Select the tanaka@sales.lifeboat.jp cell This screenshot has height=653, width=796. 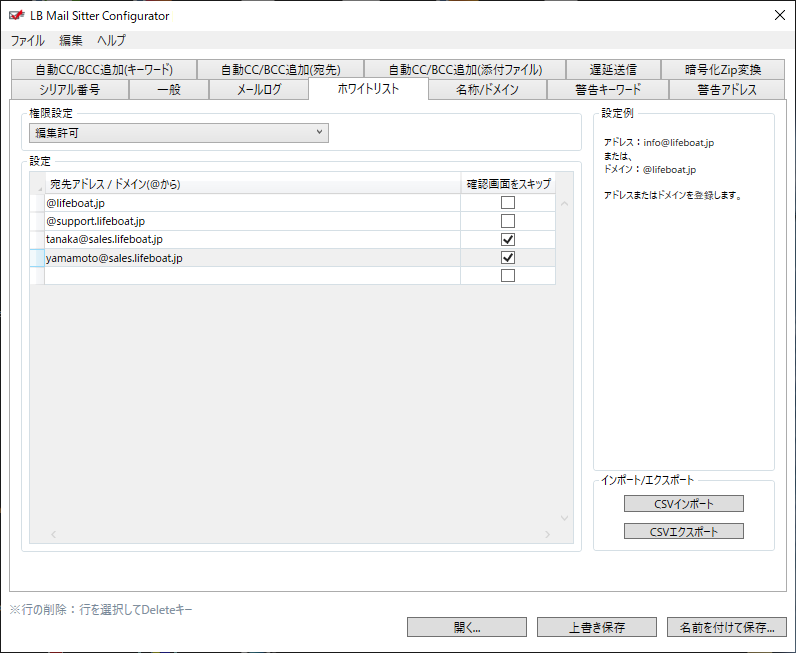coord(252,239)
